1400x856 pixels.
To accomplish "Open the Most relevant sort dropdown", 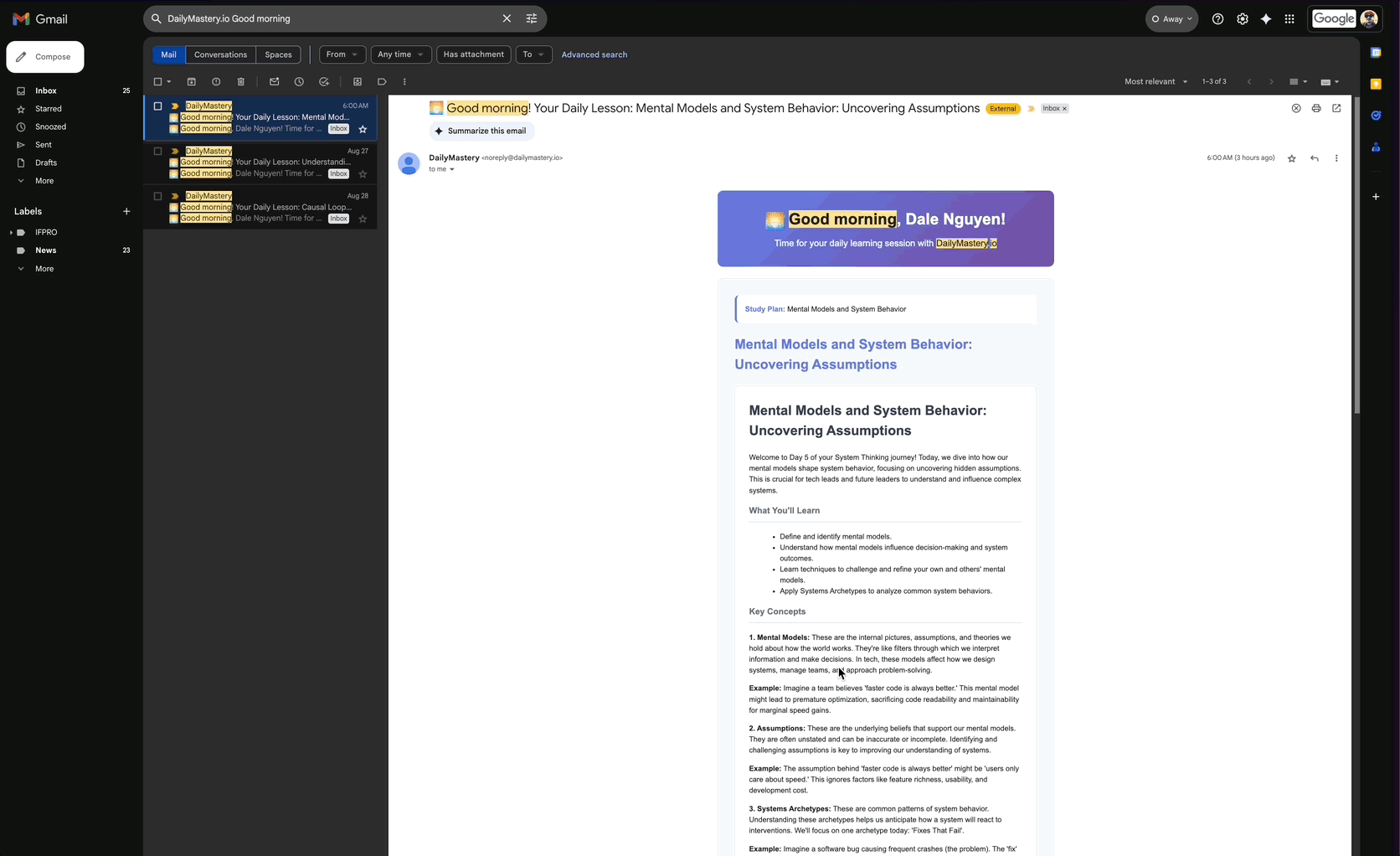I will (x=1156, y=81).
